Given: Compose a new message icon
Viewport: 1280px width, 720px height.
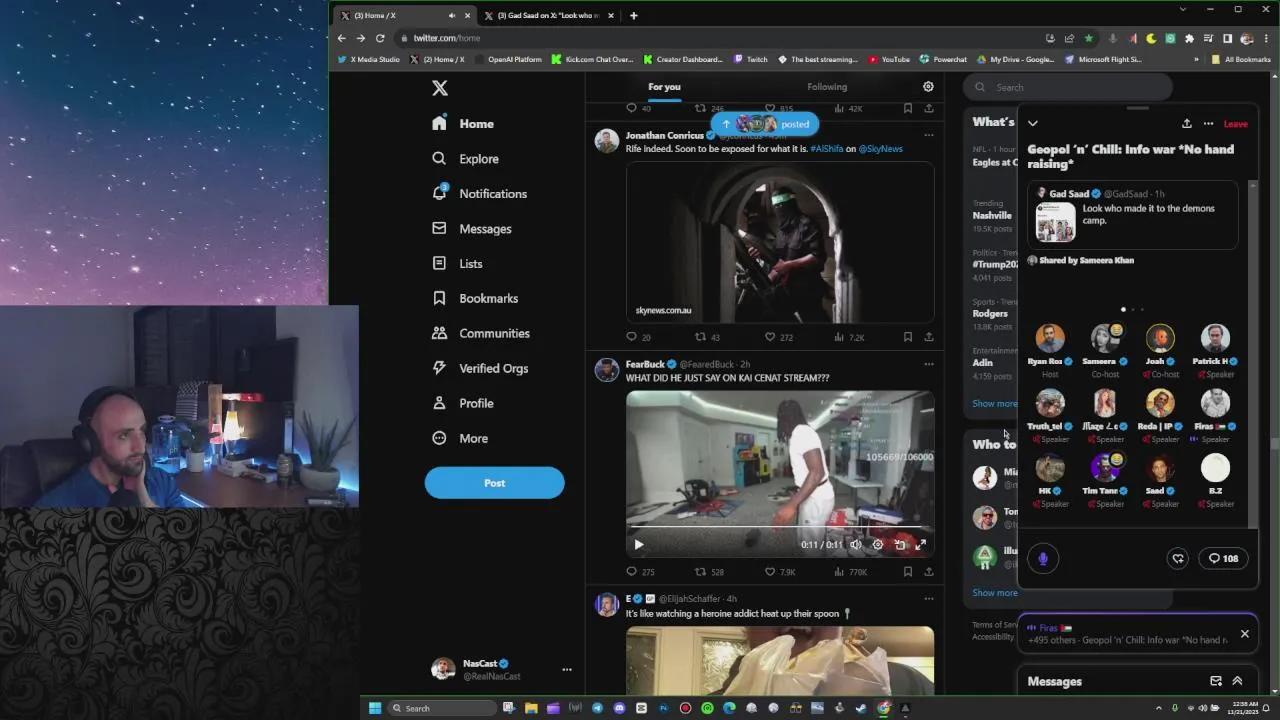Looking at the screenshot, I should pyautogui.click(x=1216, y=681).
